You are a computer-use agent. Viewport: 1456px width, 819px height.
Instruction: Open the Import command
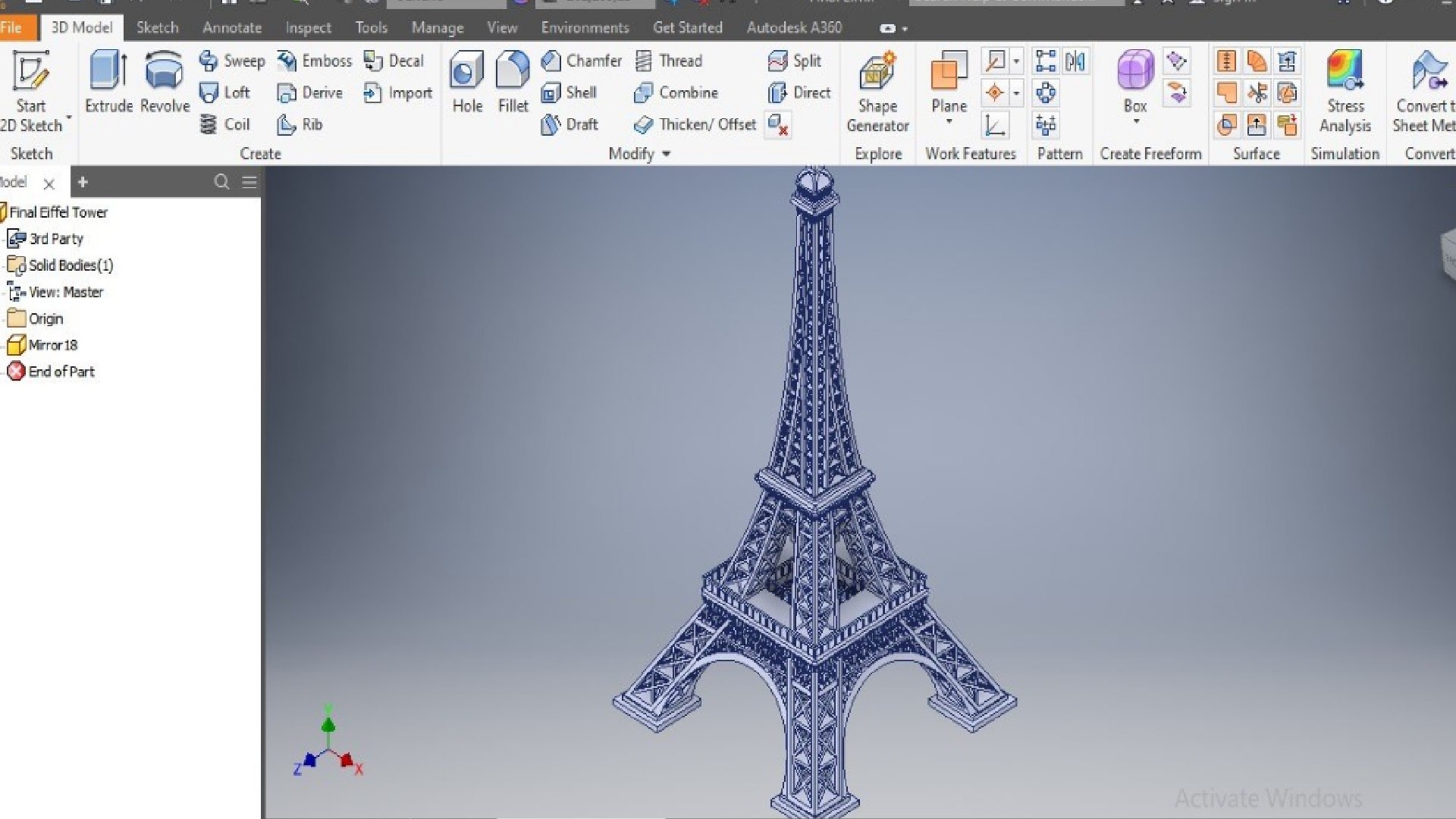pyautogui.click(x=397, y=93)
